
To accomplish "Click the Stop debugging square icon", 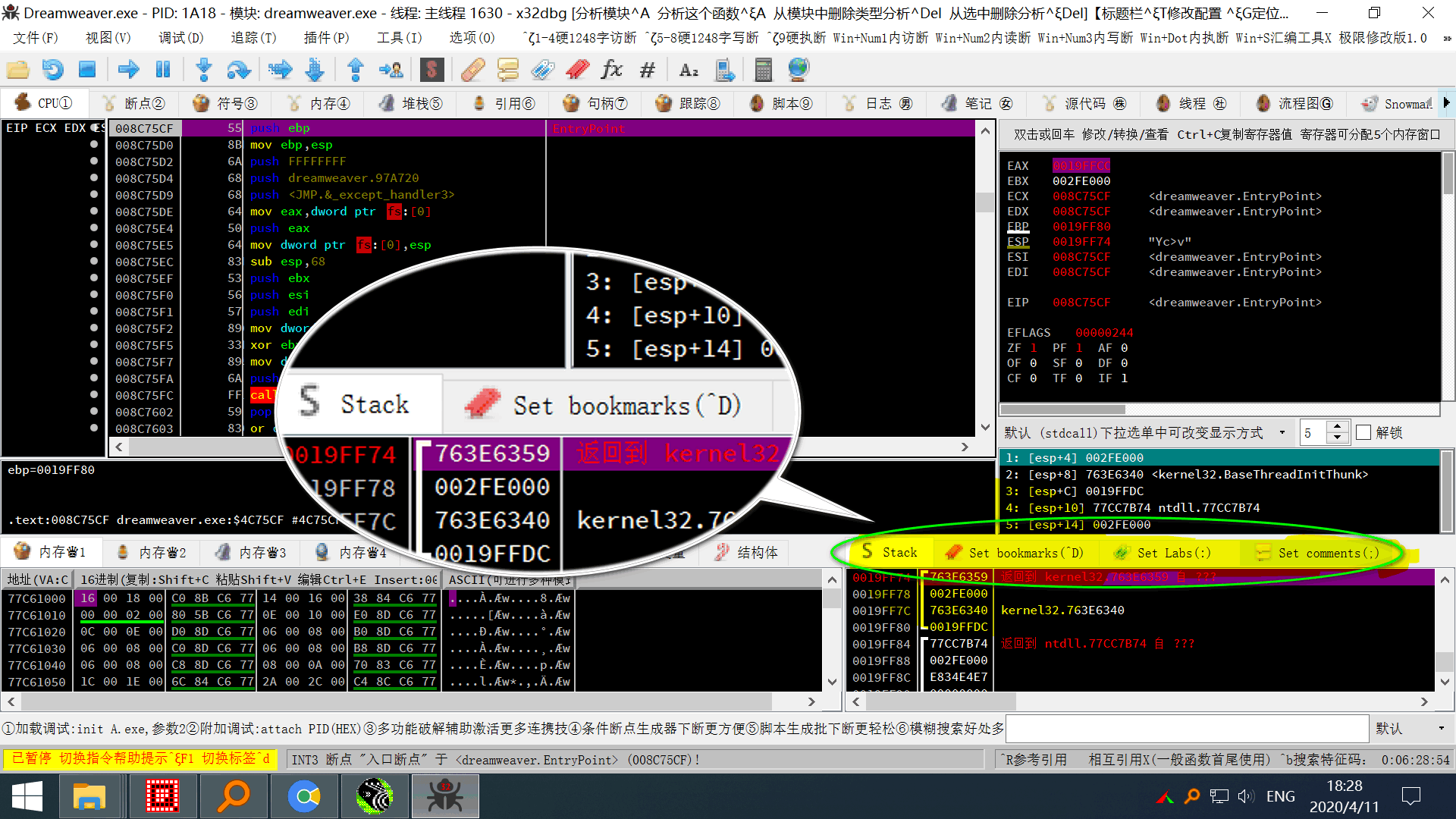I will pos(87,70).
